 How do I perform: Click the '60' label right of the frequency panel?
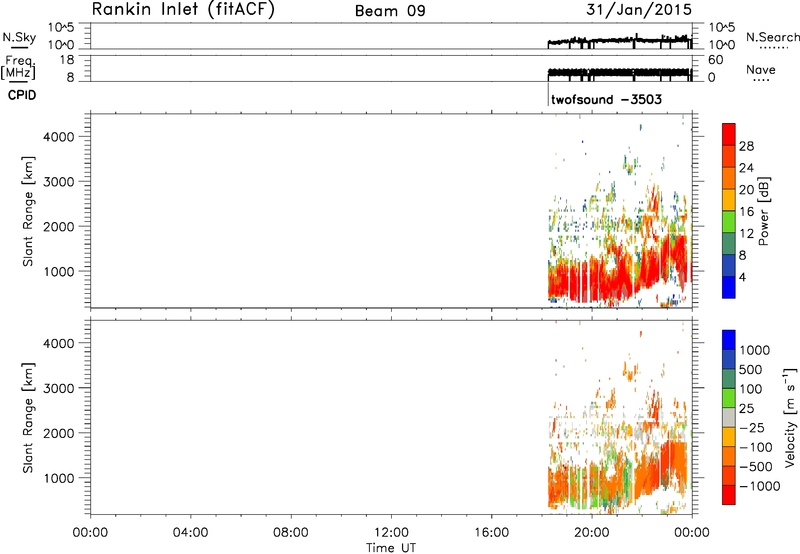tap(715, 60)
